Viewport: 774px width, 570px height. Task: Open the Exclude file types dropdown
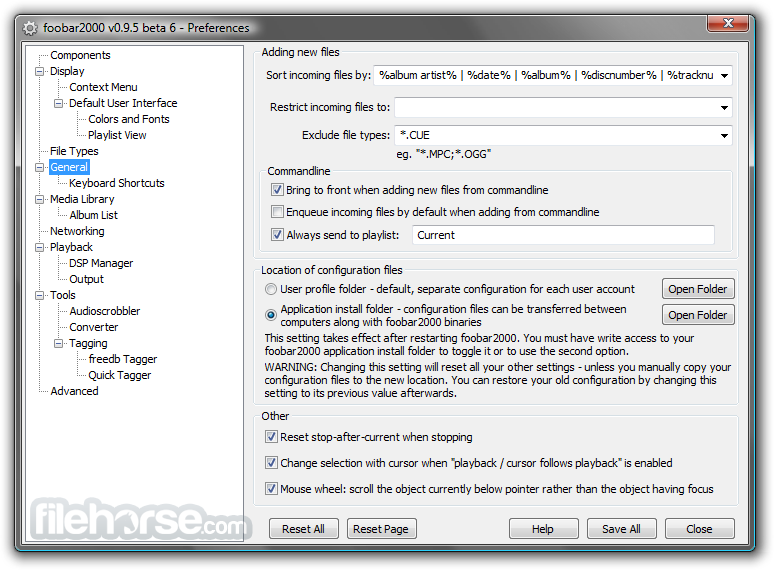(723, 136)
